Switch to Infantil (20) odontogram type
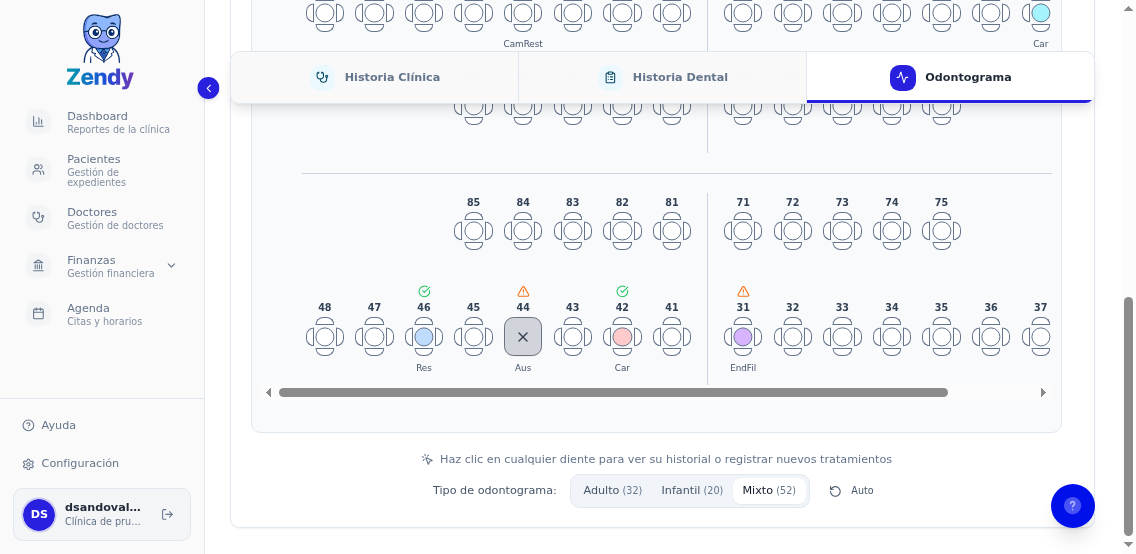 pos(692,490)
